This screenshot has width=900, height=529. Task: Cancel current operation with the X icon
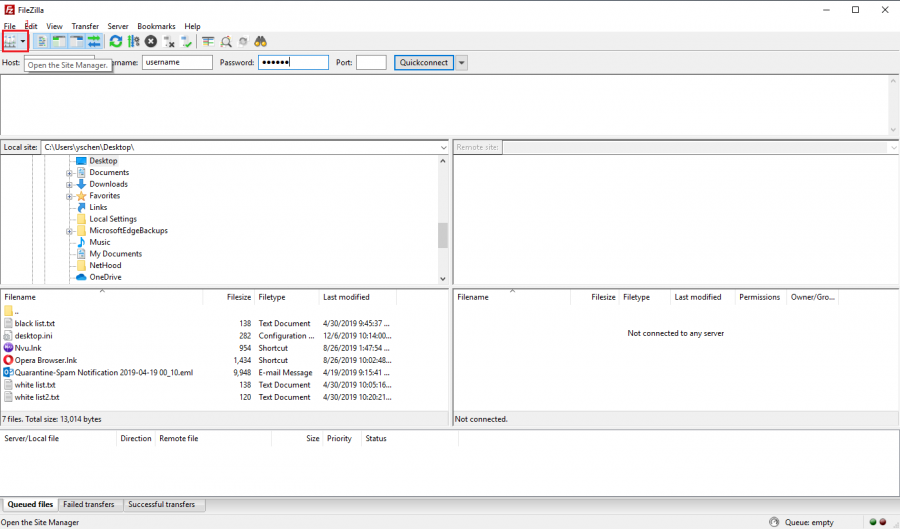tap(150, 41)
